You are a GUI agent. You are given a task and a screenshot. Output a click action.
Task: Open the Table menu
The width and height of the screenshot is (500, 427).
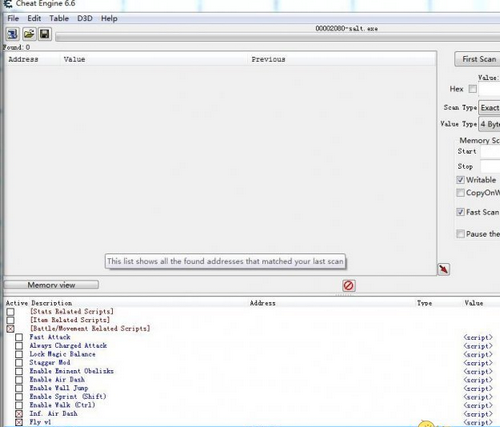[x=59, y=18]
